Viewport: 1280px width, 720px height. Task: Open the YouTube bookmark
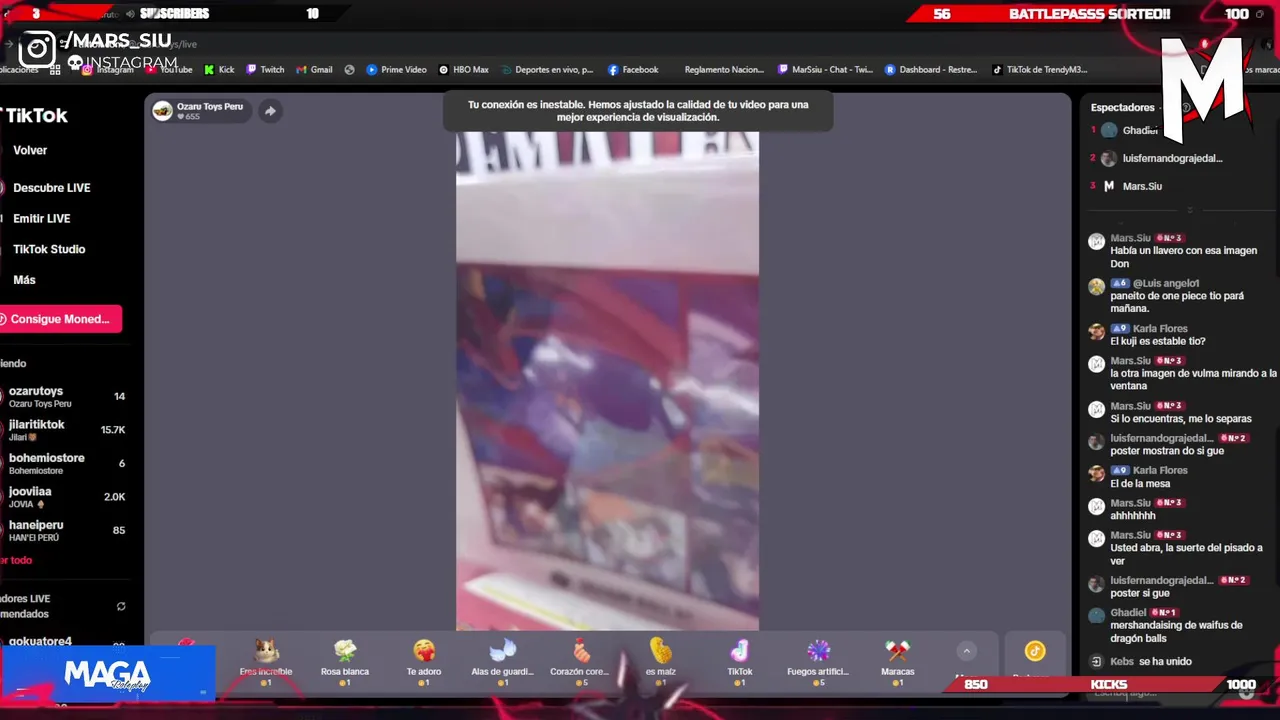click(169, 70)
